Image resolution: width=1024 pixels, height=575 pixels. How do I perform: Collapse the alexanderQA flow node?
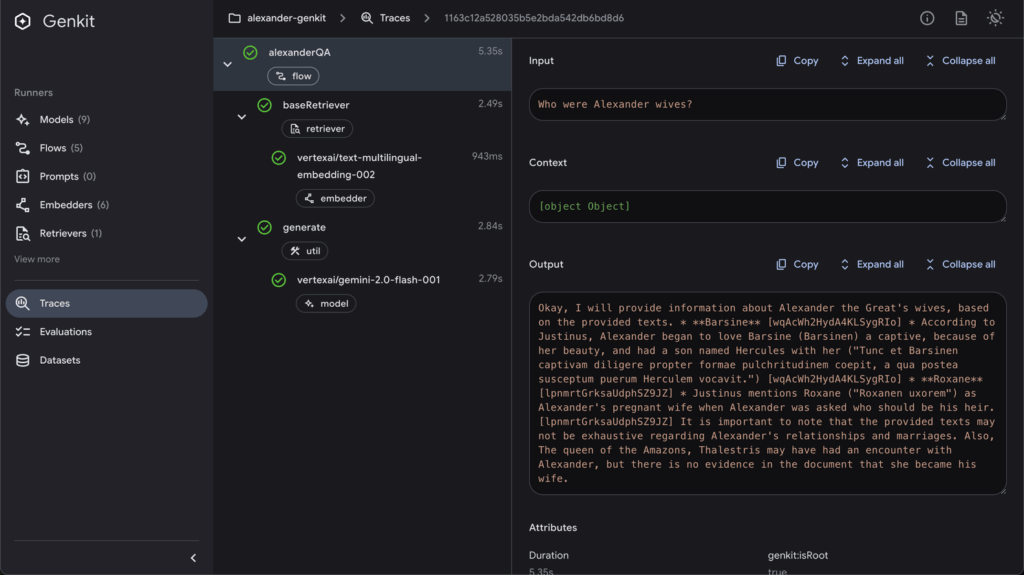pos(227,64)
